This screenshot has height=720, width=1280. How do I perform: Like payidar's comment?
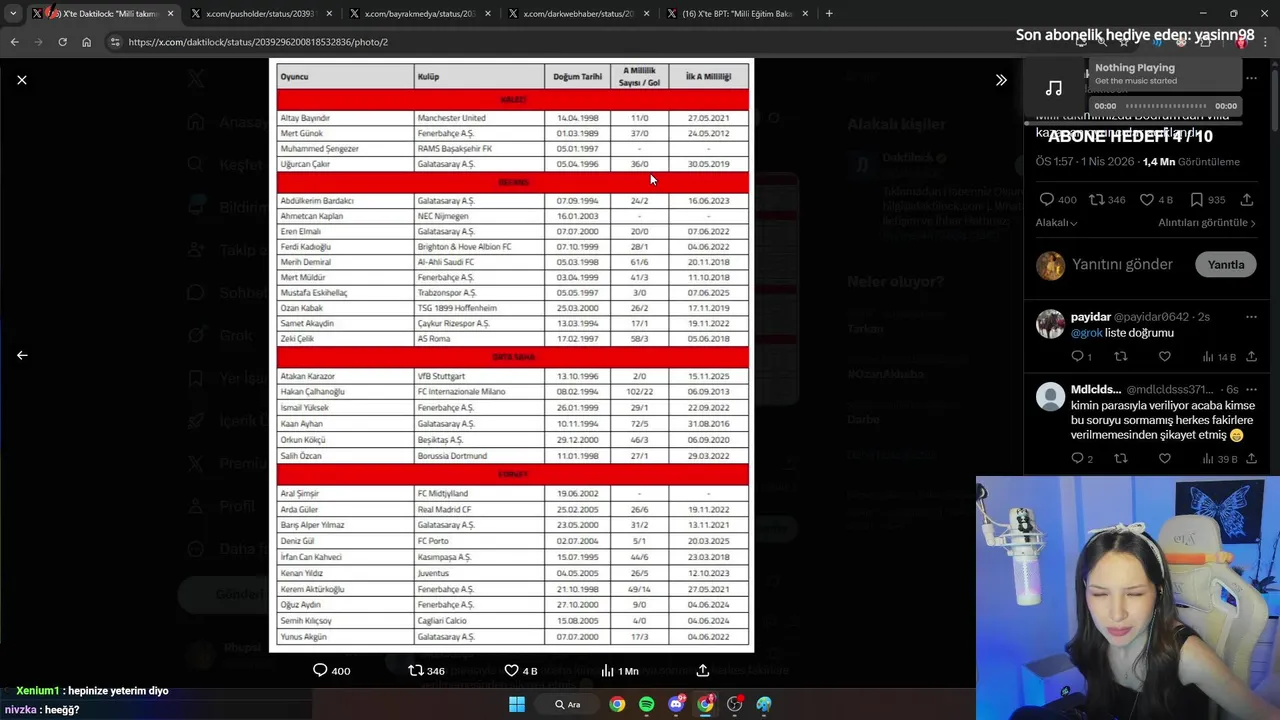point(1164,356)
